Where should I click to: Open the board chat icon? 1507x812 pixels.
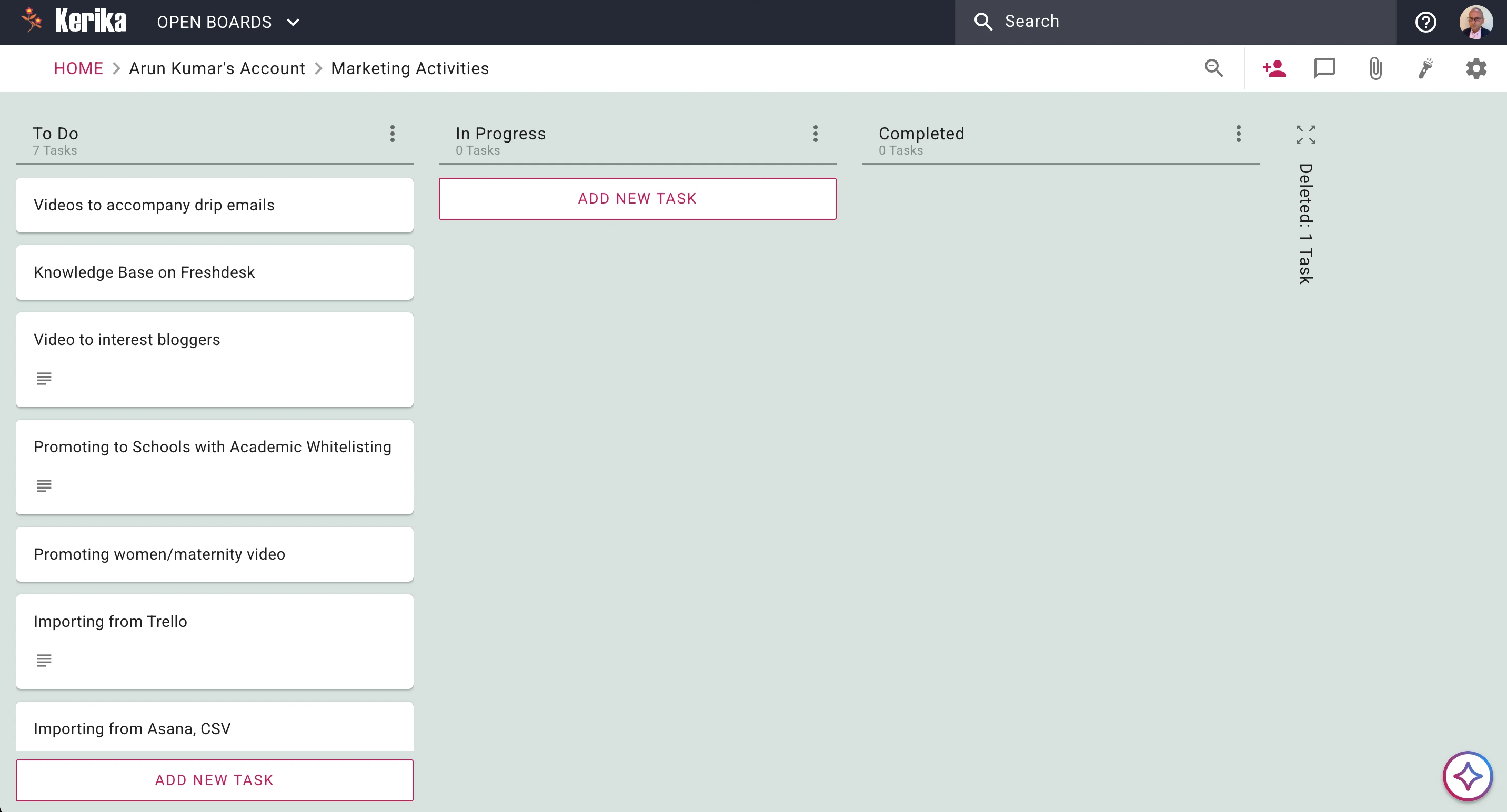coord(1324,68)
